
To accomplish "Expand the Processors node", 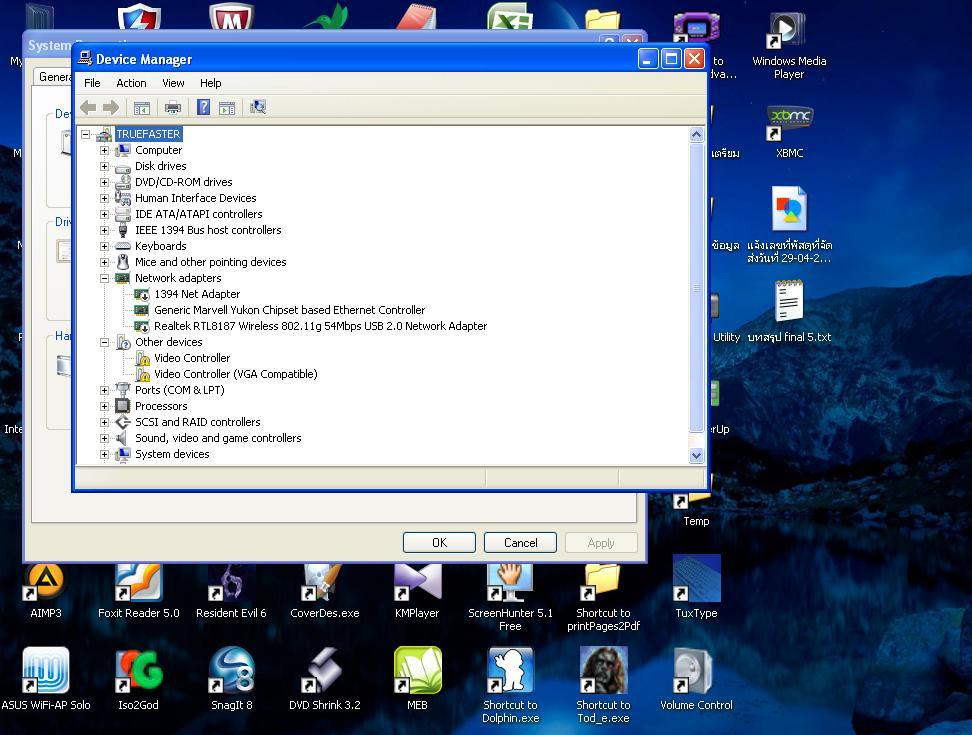I will pyautogui.click(x=104, y=406).
